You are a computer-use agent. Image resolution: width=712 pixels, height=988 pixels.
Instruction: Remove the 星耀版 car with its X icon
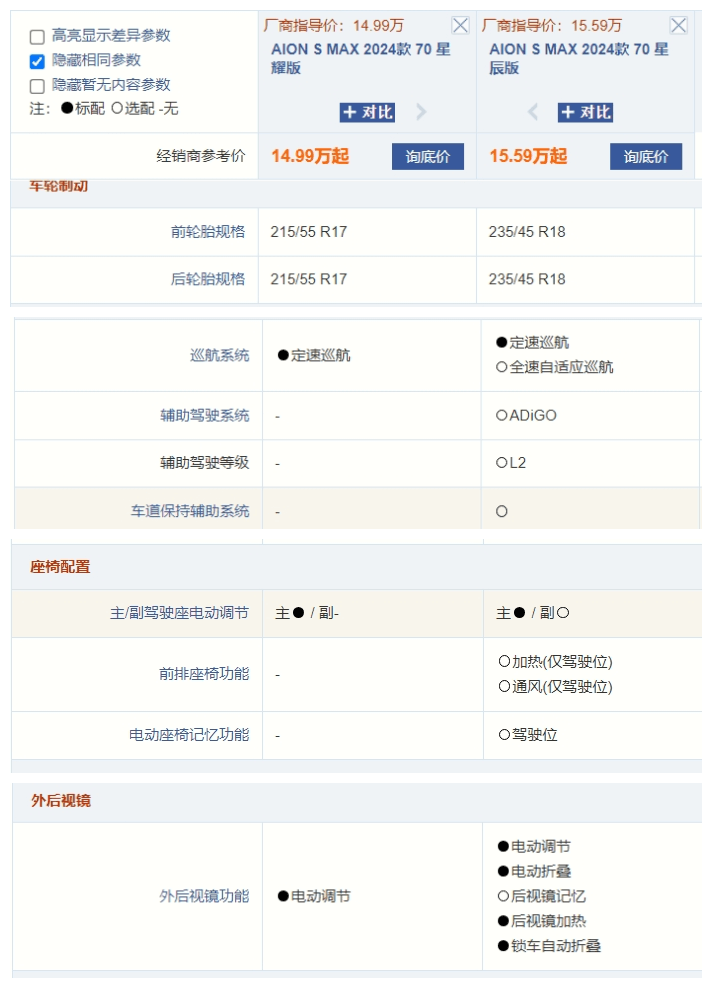(461, 25)
